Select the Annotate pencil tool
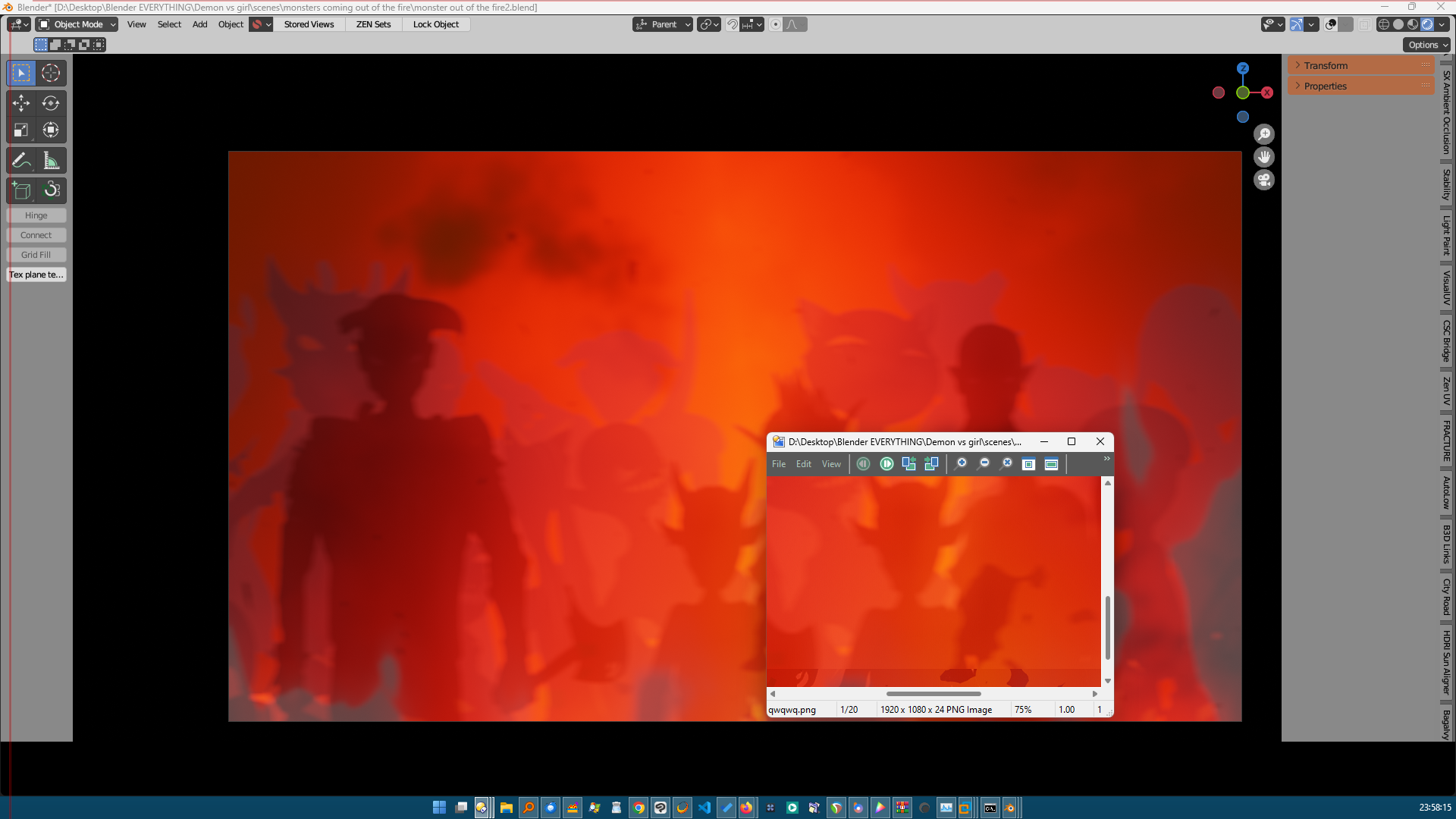The height and width of the screenshot is (819, 1456). (x=21, y=161)
